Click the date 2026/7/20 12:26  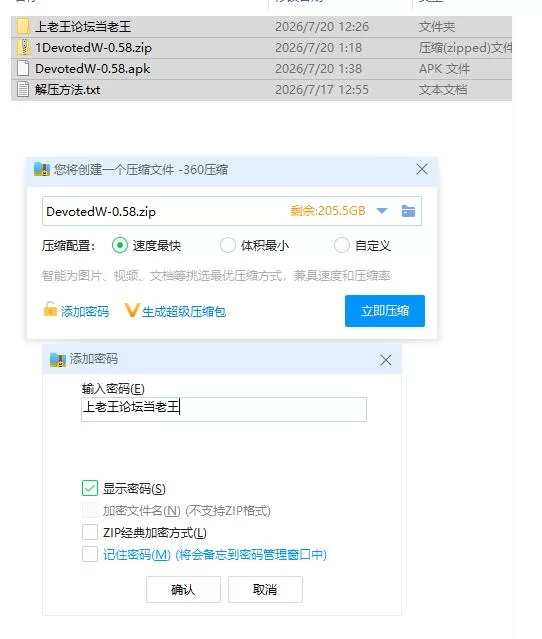(322, 27)
